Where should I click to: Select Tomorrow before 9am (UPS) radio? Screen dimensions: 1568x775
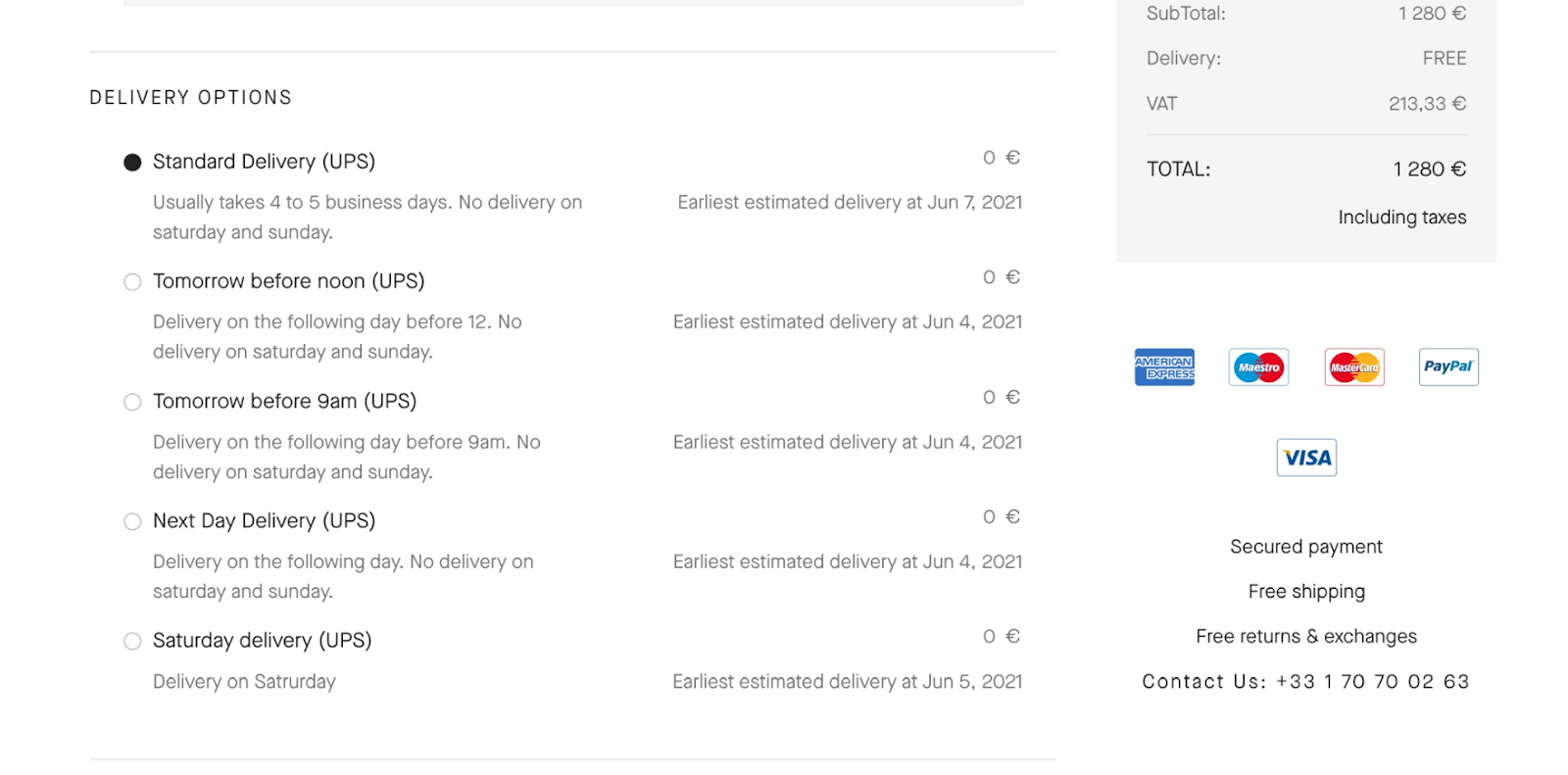click(x=132, y=403)
